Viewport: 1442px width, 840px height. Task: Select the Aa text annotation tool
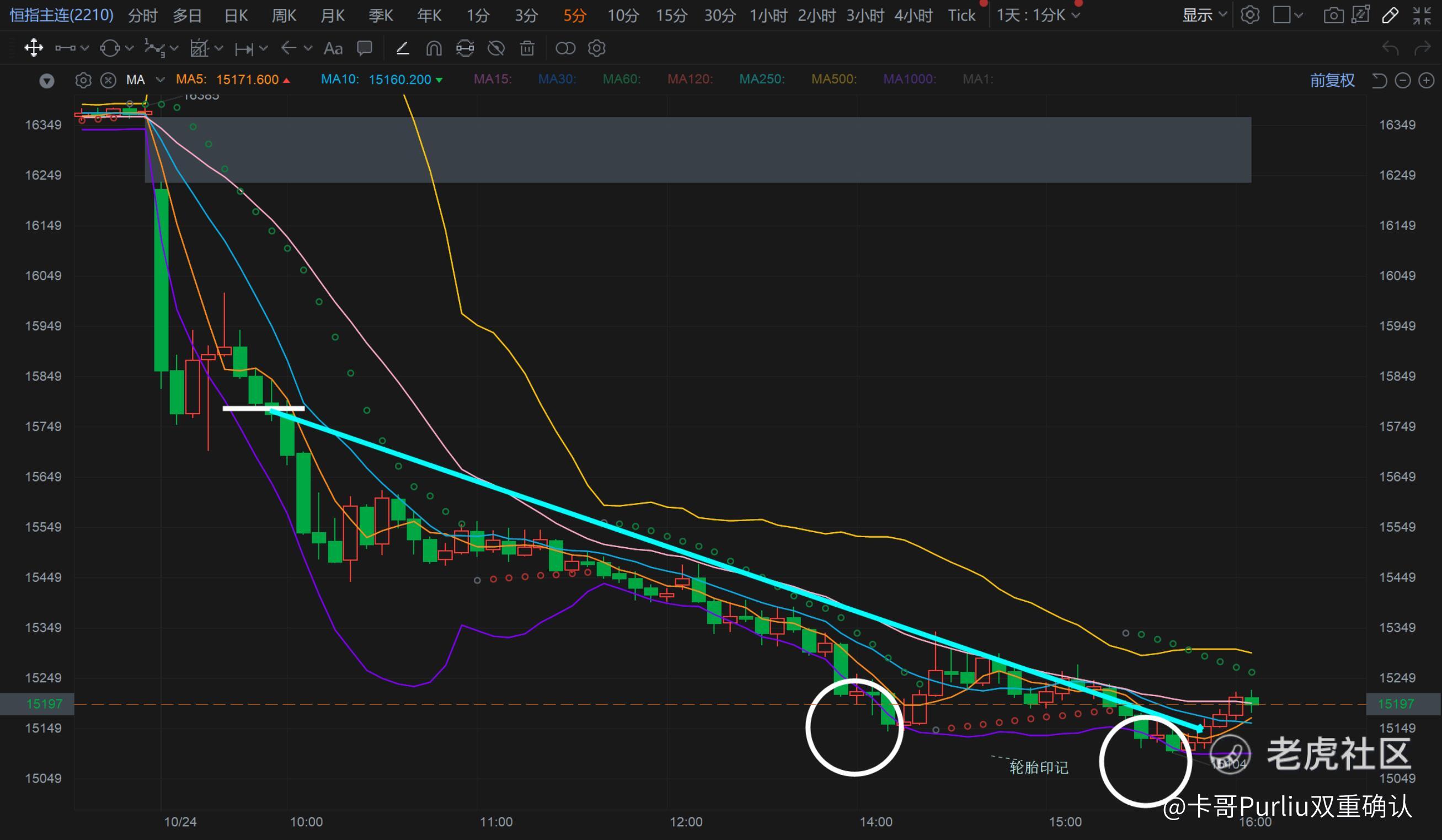pyautogui.click(x=333, y=48)
